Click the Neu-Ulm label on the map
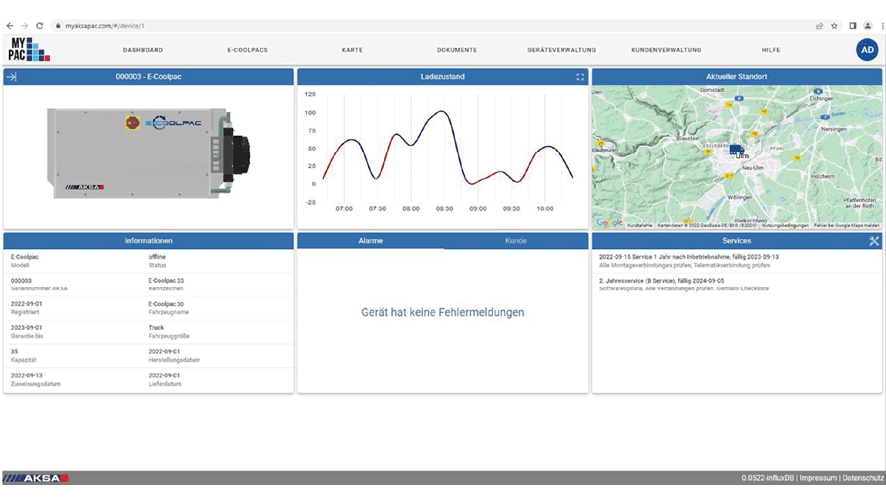 coord(752,168)
